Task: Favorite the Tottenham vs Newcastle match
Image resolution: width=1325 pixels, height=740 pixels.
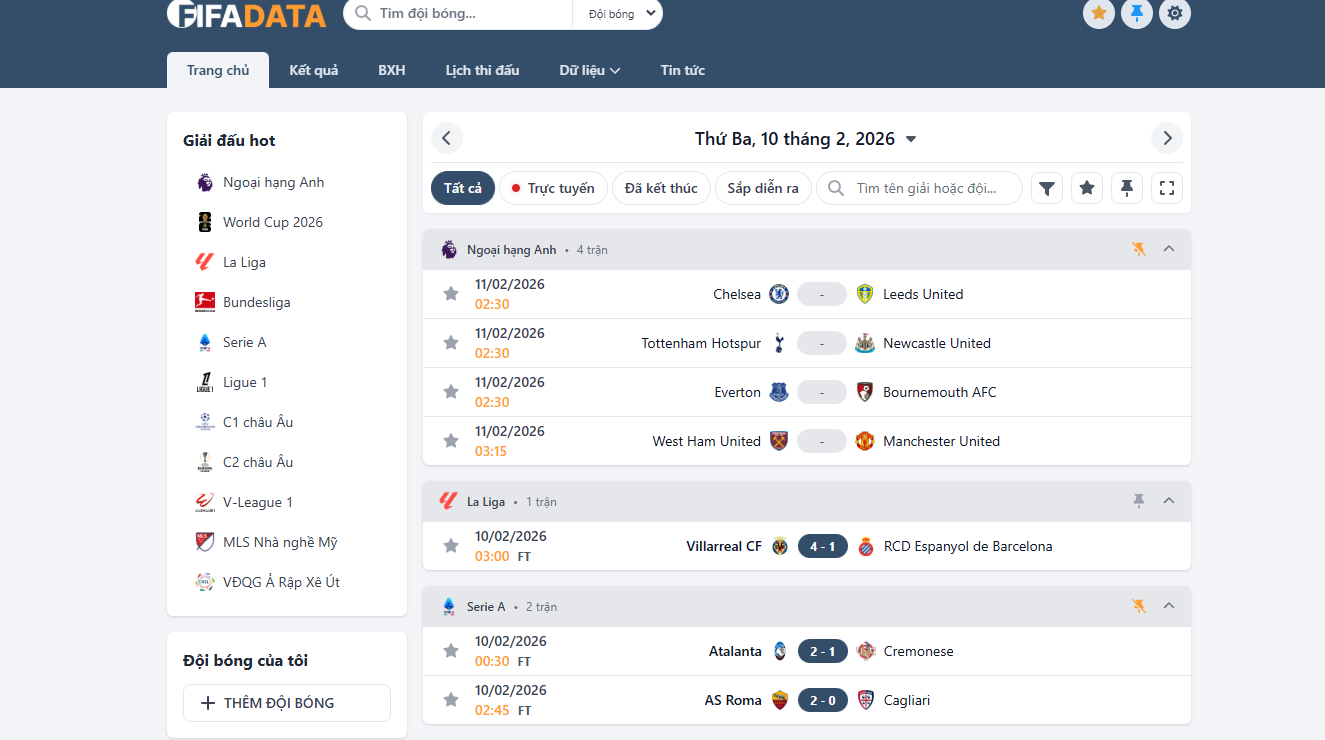Action: [x=451, y=343]
